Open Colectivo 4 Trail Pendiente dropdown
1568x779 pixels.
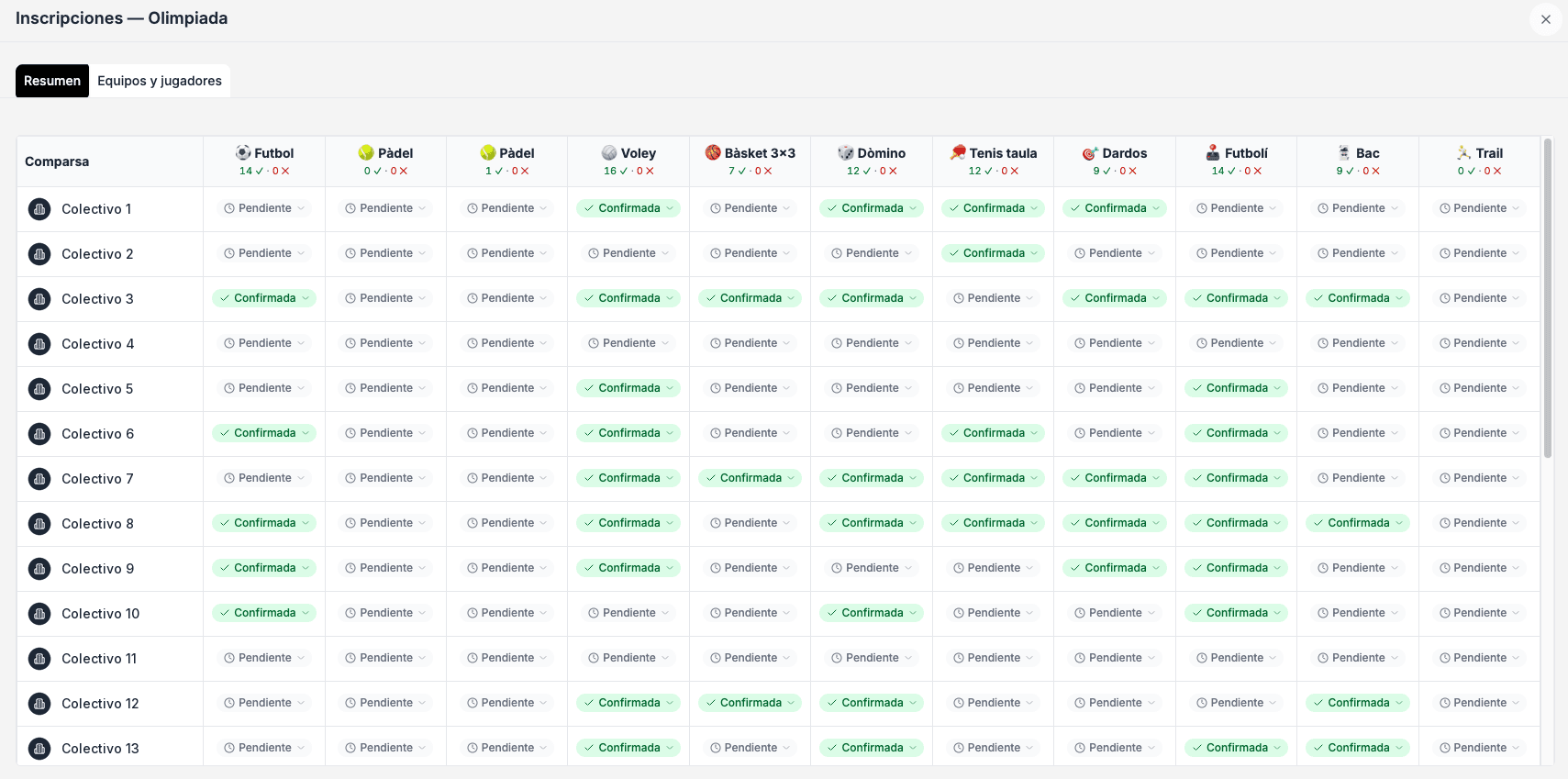click(1479, 343)
